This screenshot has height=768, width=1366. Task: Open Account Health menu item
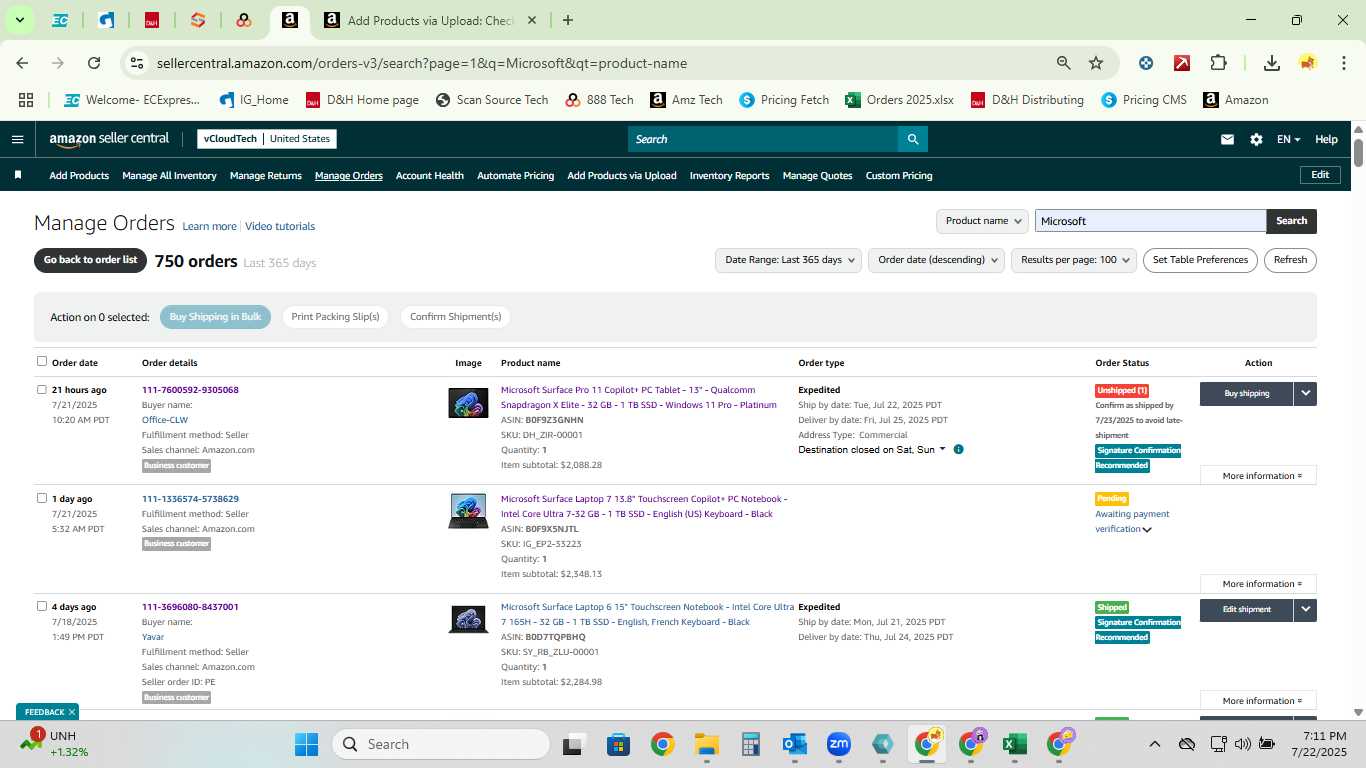[430, 175]
